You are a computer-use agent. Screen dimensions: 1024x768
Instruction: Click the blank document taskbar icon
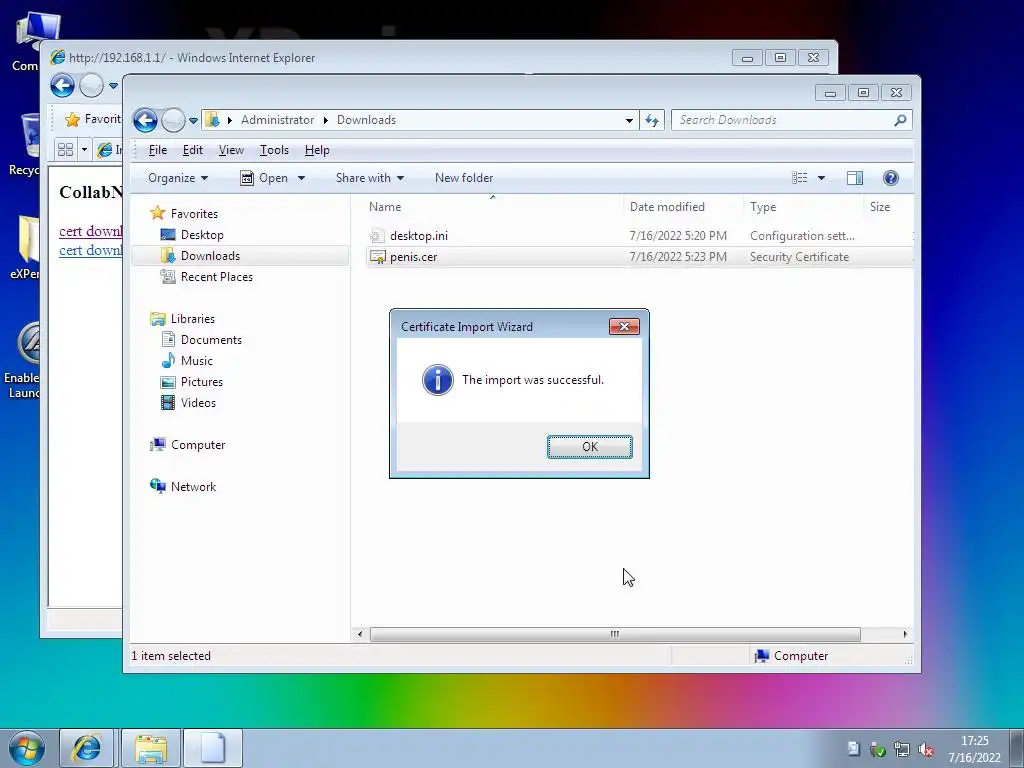(213, 748)
